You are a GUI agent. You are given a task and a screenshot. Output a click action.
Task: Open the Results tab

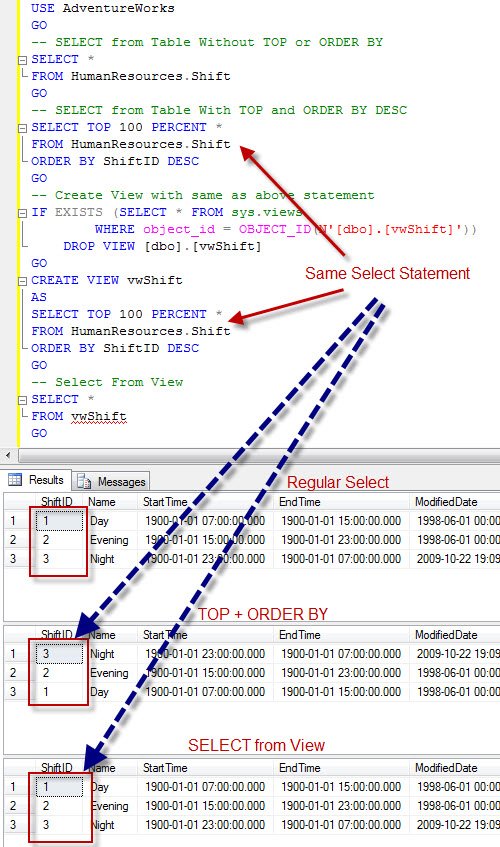(36, 480)
